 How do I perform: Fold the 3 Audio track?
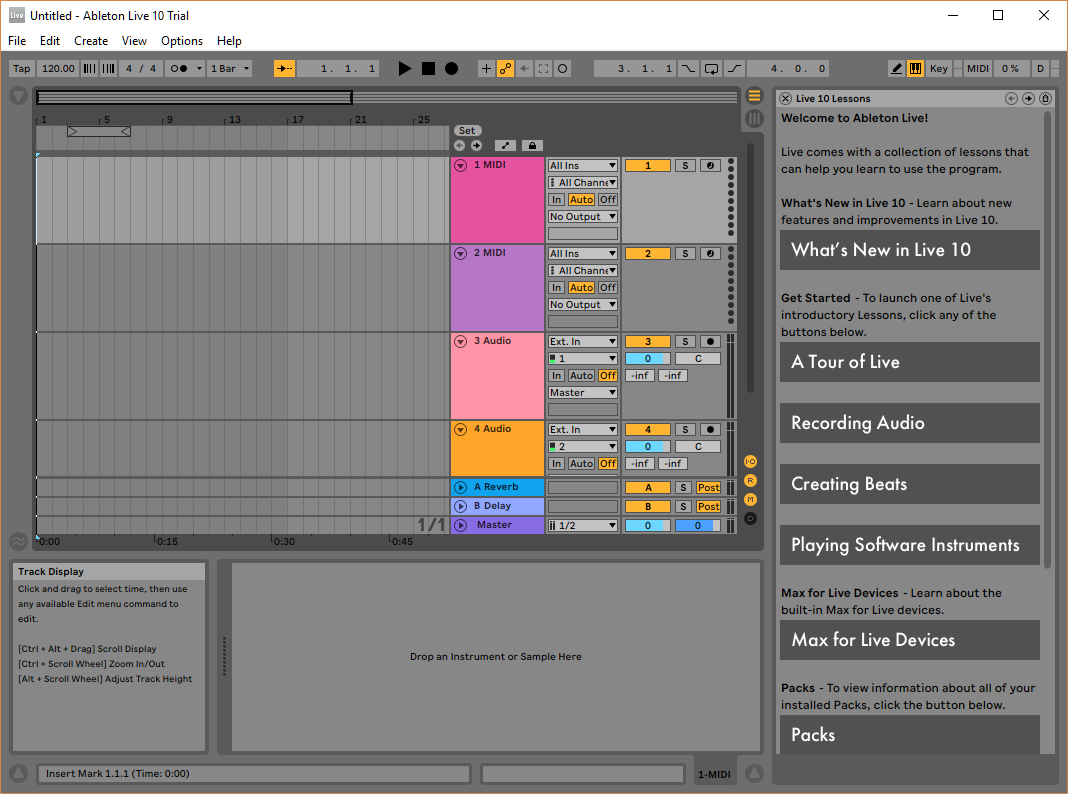(460, 342)
